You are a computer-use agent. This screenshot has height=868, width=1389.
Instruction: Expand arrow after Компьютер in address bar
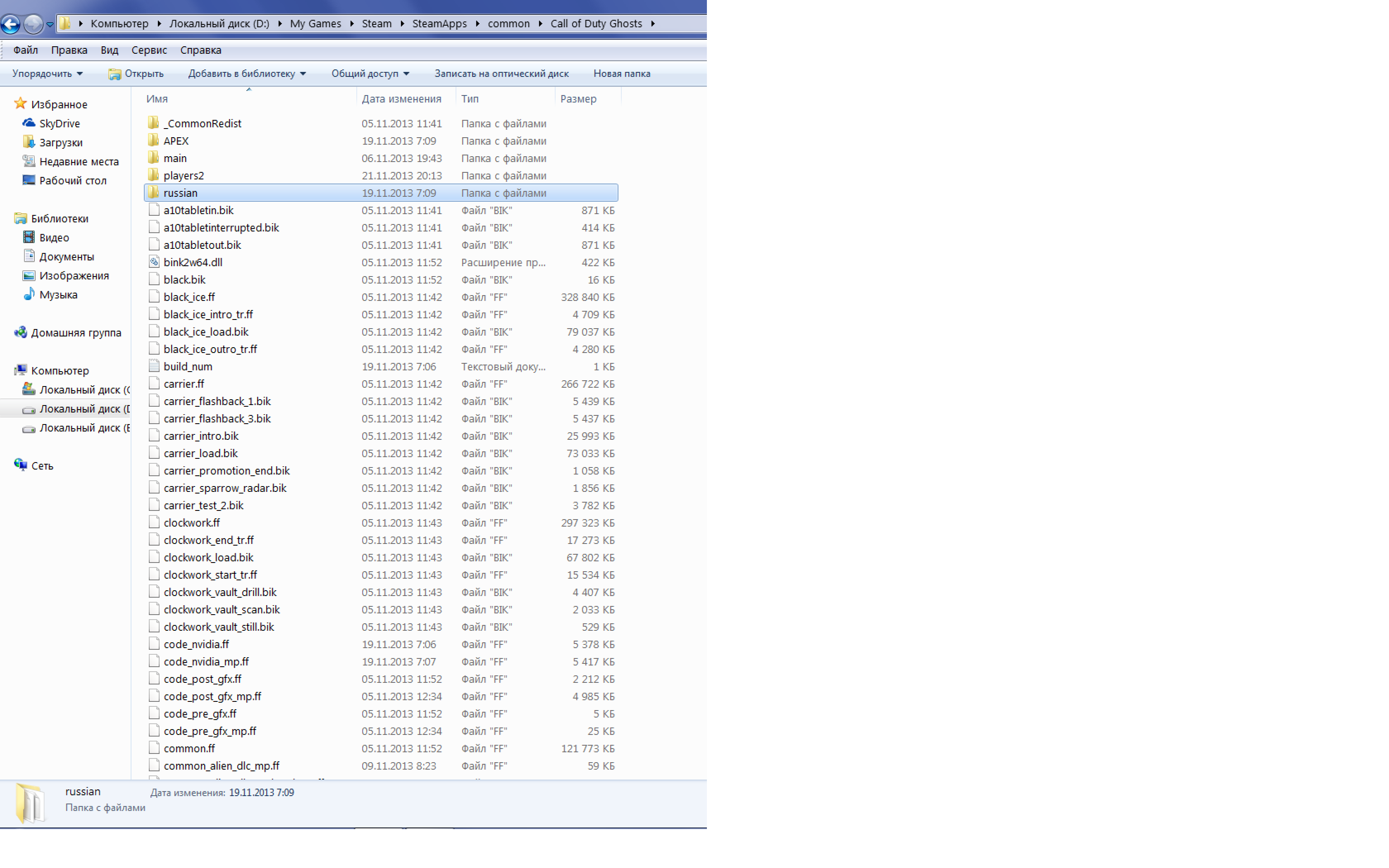point(159,24)
